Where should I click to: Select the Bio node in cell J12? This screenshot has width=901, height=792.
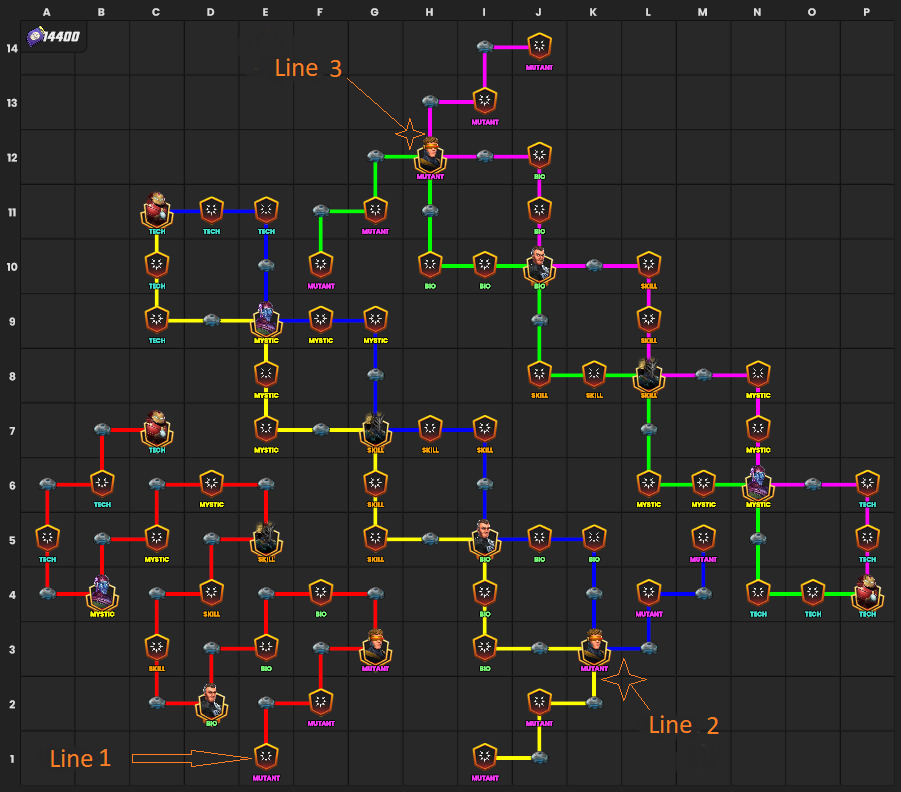point(539,155)
